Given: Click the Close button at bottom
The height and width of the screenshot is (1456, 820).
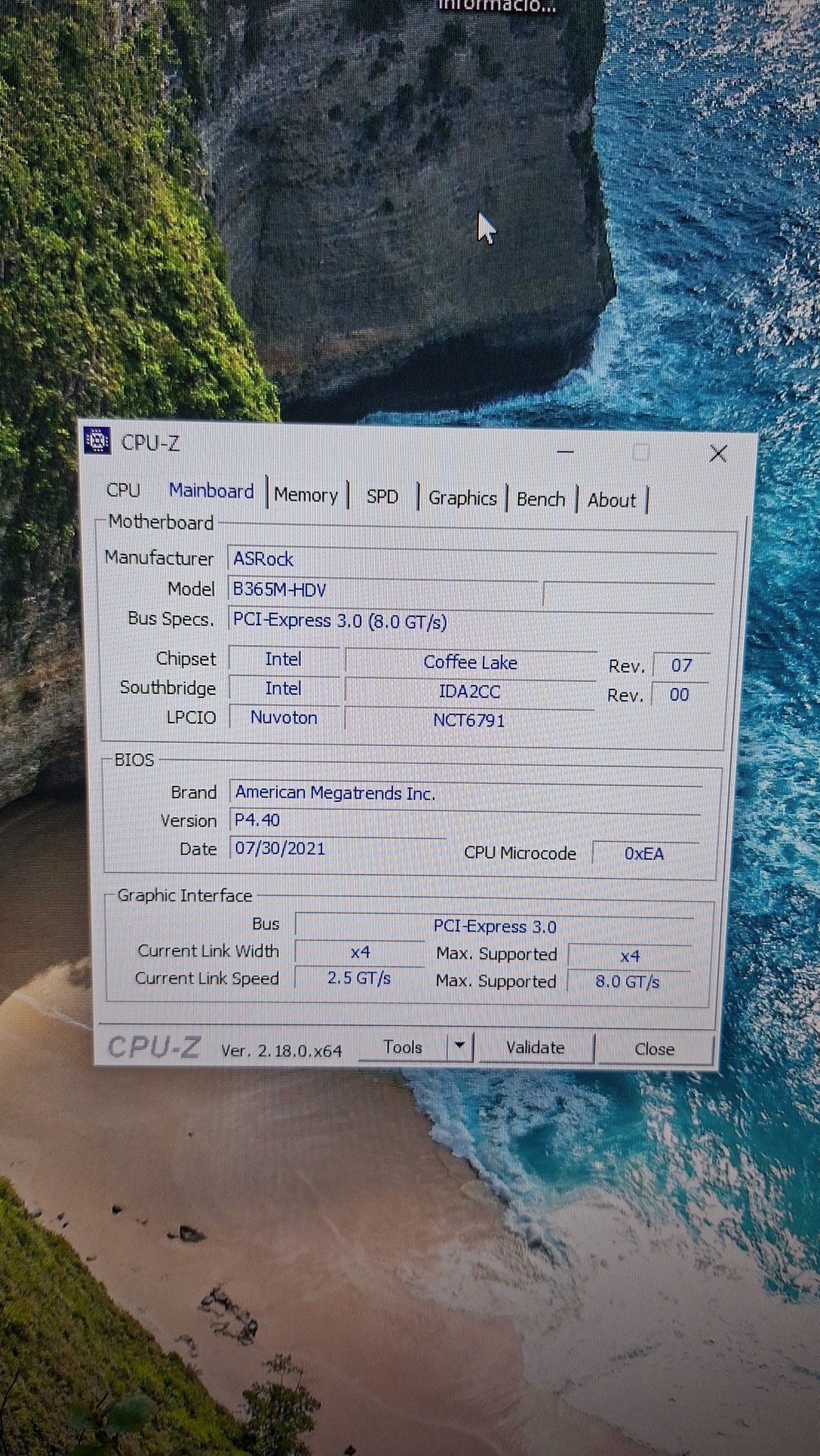Looking at the screenshot, I should (655, 1049).
